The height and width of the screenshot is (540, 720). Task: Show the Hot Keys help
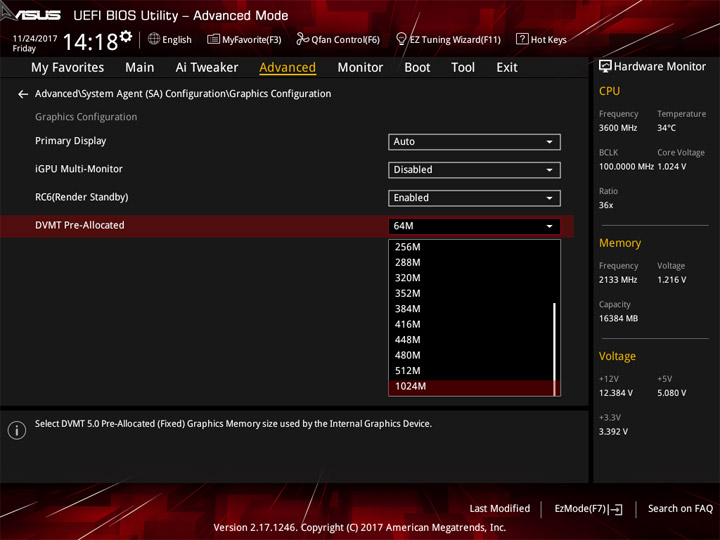click(x=541, y=39)
